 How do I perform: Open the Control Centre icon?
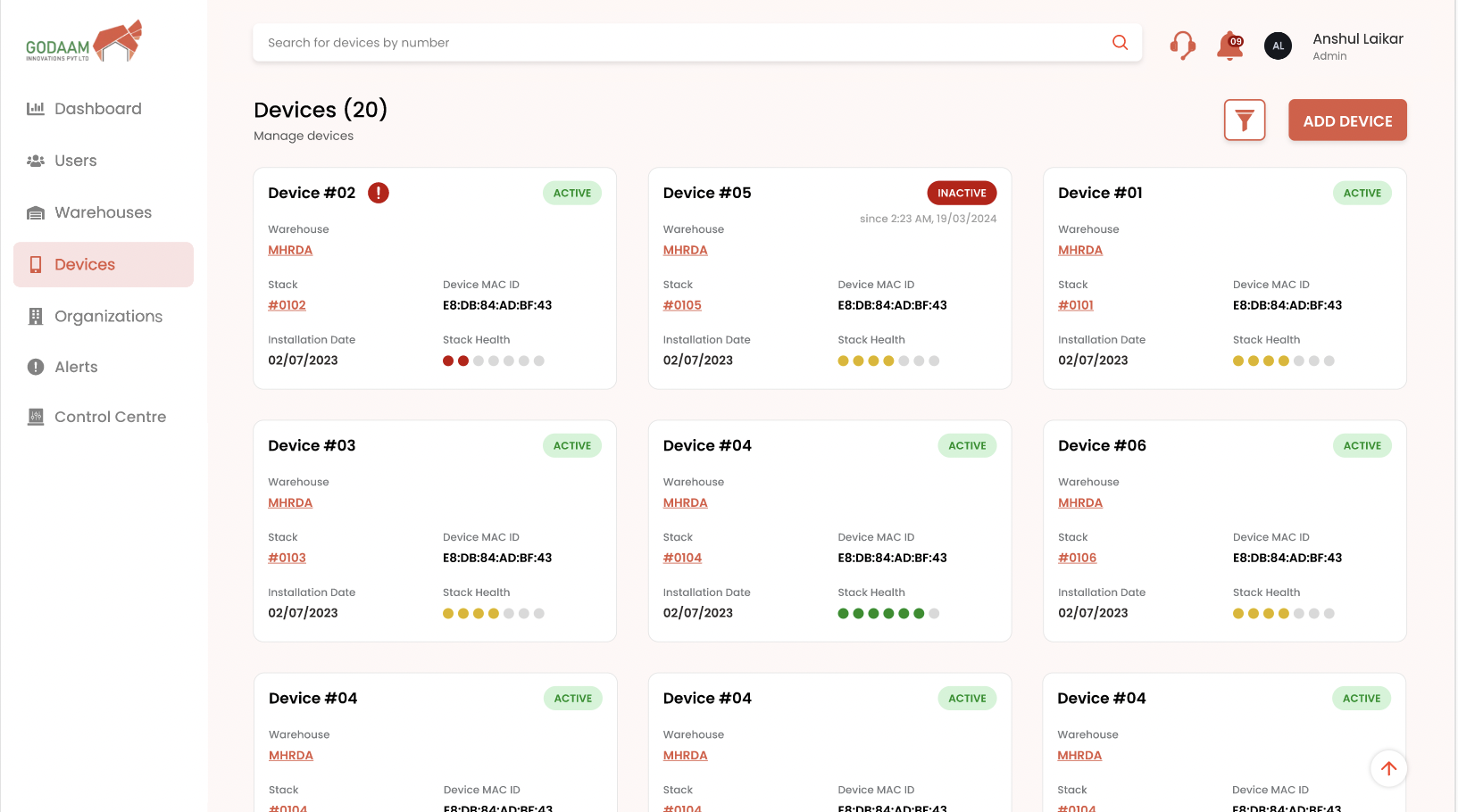(35, 417)
